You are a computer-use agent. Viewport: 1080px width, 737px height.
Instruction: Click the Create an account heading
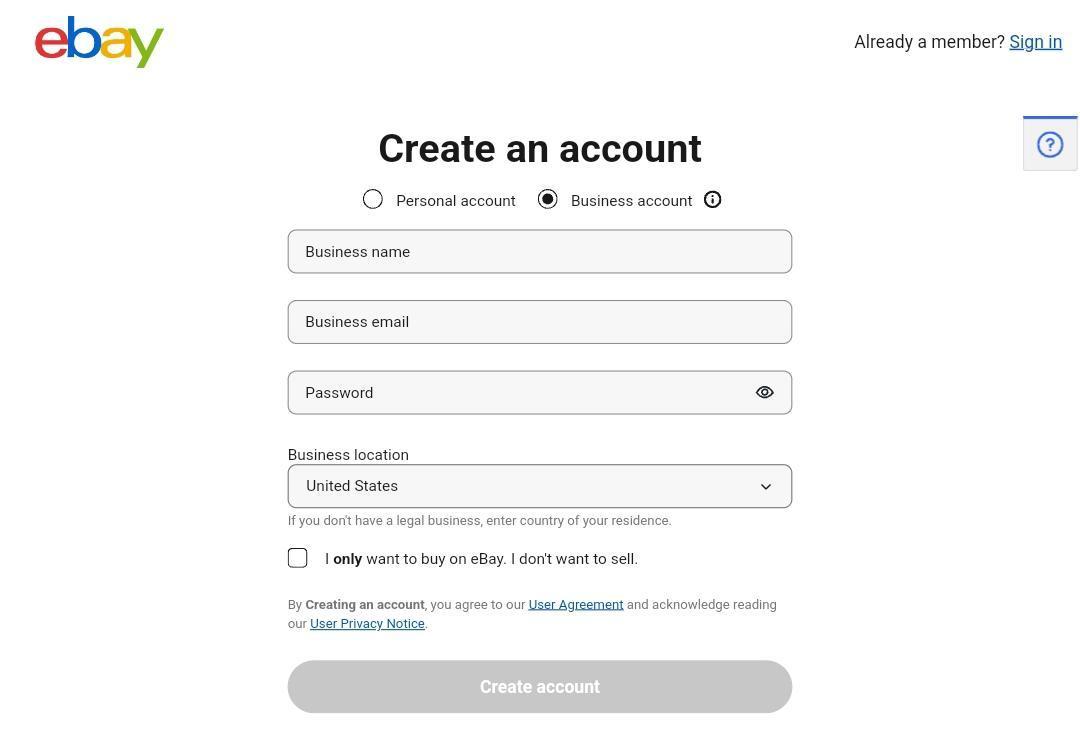pos(540,149)
